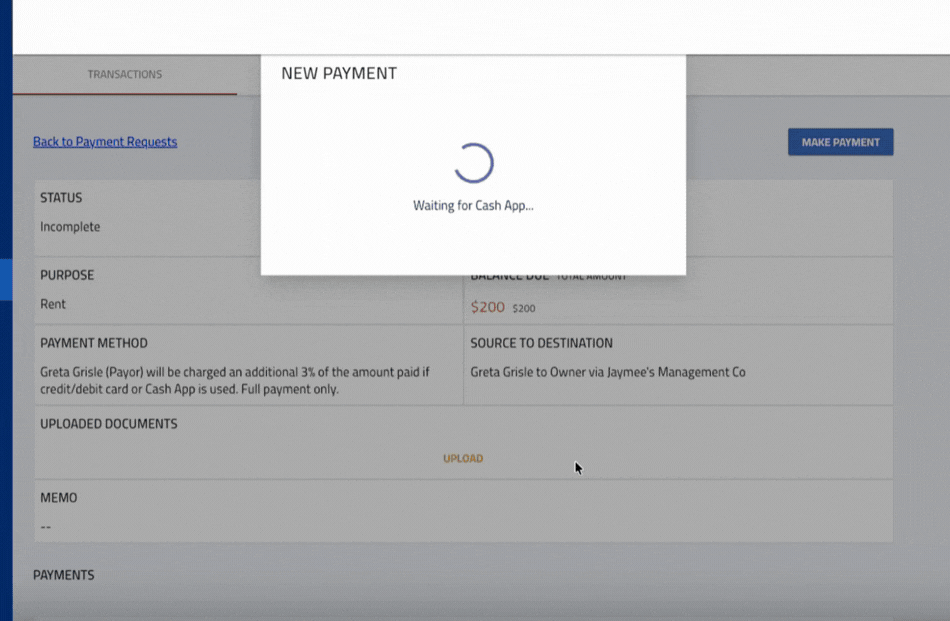The image size is (950, 621).
Task: Click the loading spinner in New Payment dialog
Action: pyautogui.click(x=474, y=163)
